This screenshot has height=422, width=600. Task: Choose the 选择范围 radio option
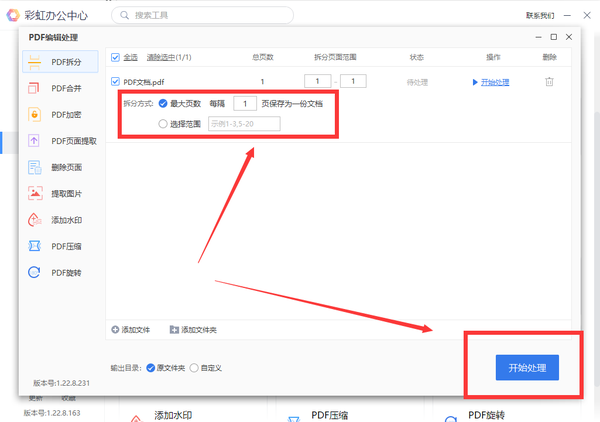[x=163, y=124]
